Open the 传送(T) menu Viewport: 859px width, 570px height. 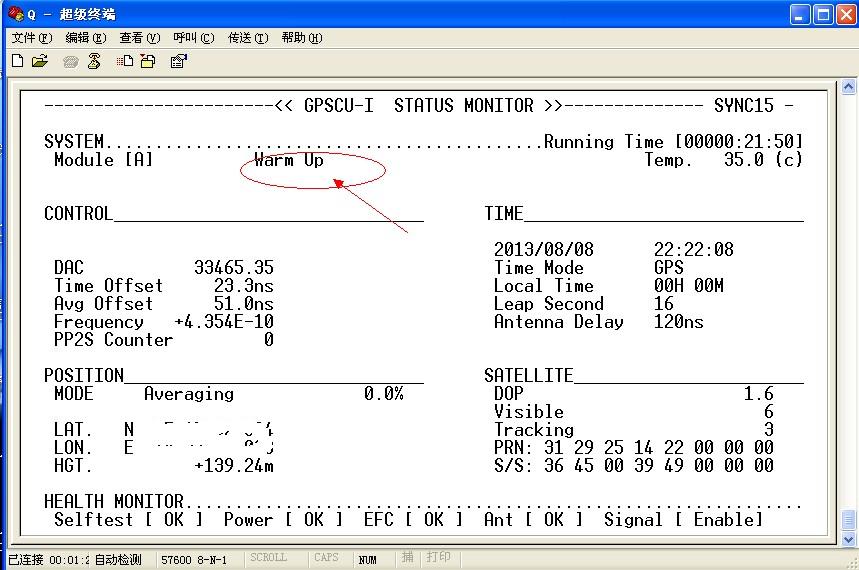pos(248,38)
